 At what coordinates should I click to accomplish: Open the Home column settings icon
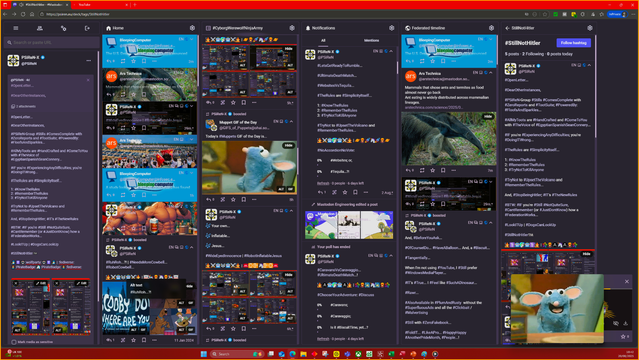click(192, 28)
